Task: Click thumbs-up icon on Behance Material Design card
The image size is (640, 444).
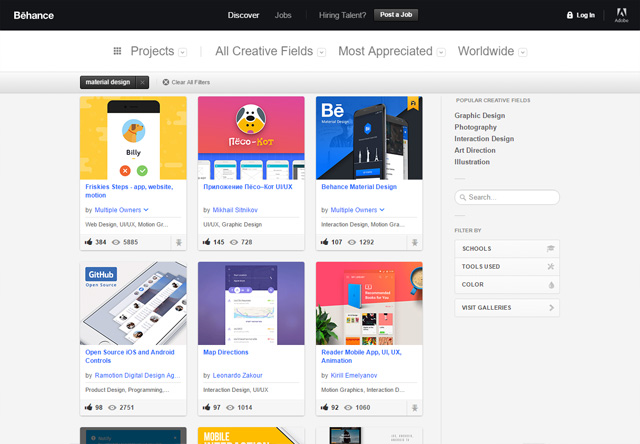Action: coord(324,242)
